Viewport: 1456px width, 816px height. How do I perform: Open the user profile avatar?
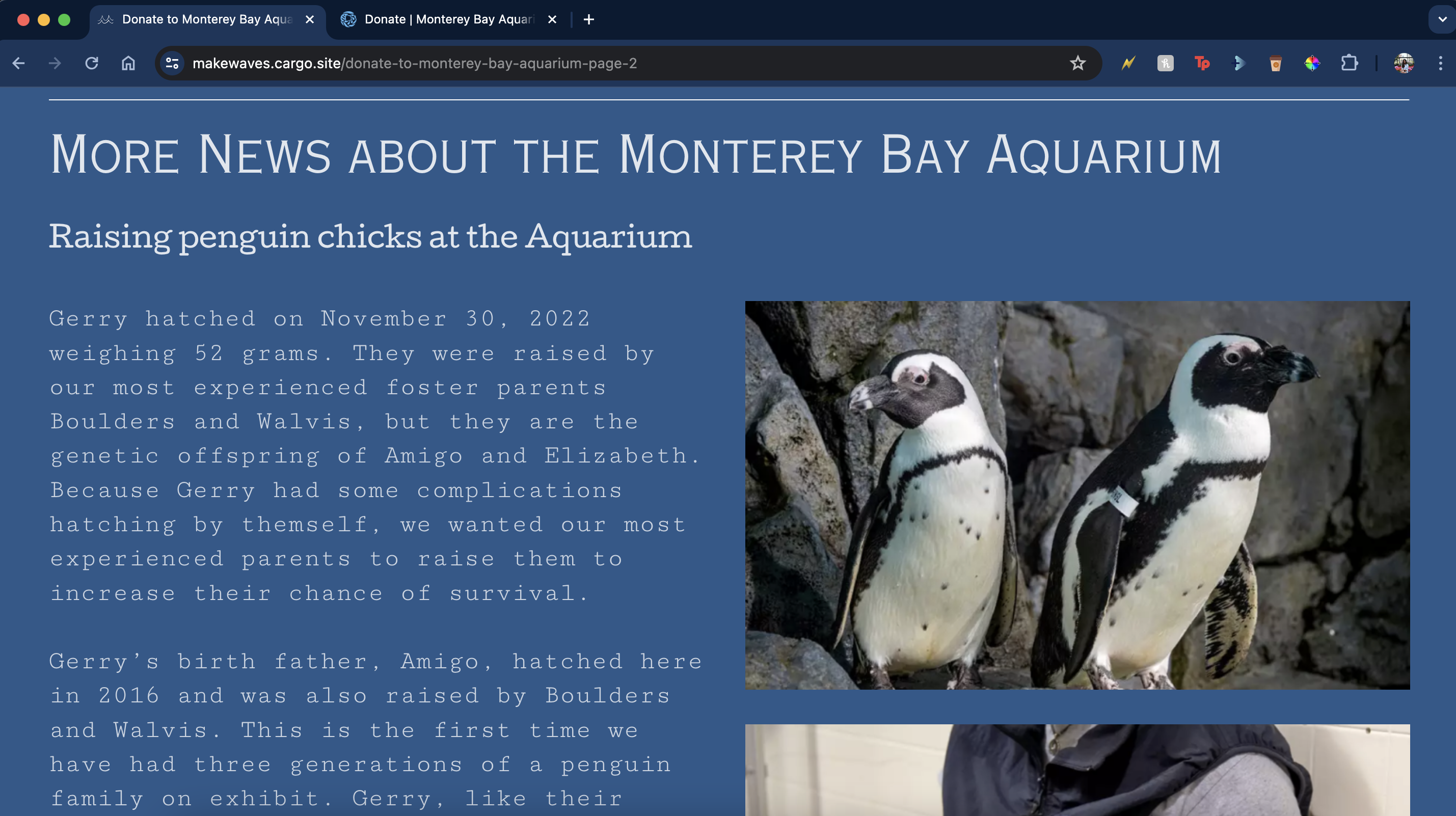click(x=1404, y=63)
